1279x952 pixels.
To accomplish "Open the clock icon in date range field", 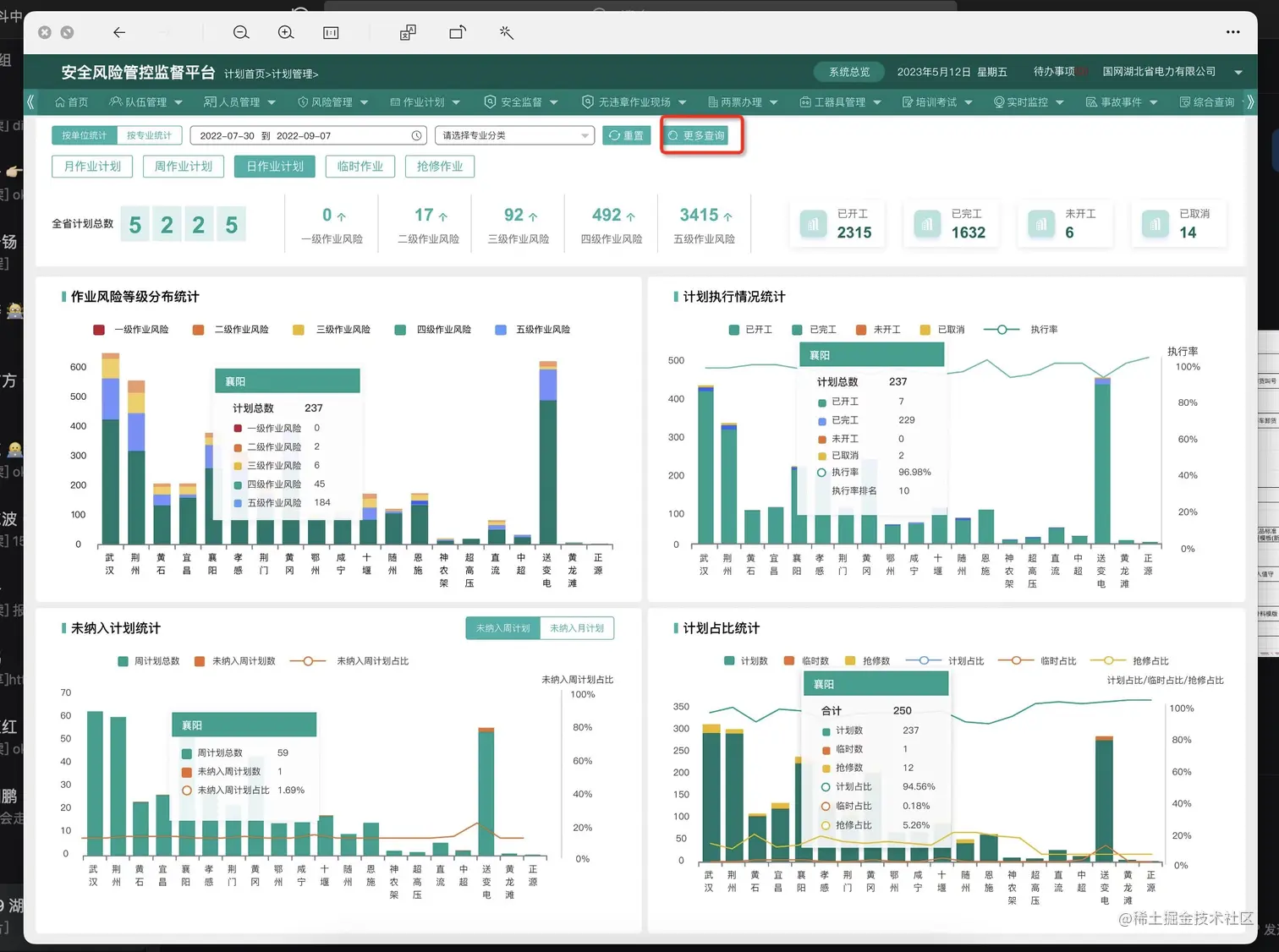I will 416,135.
